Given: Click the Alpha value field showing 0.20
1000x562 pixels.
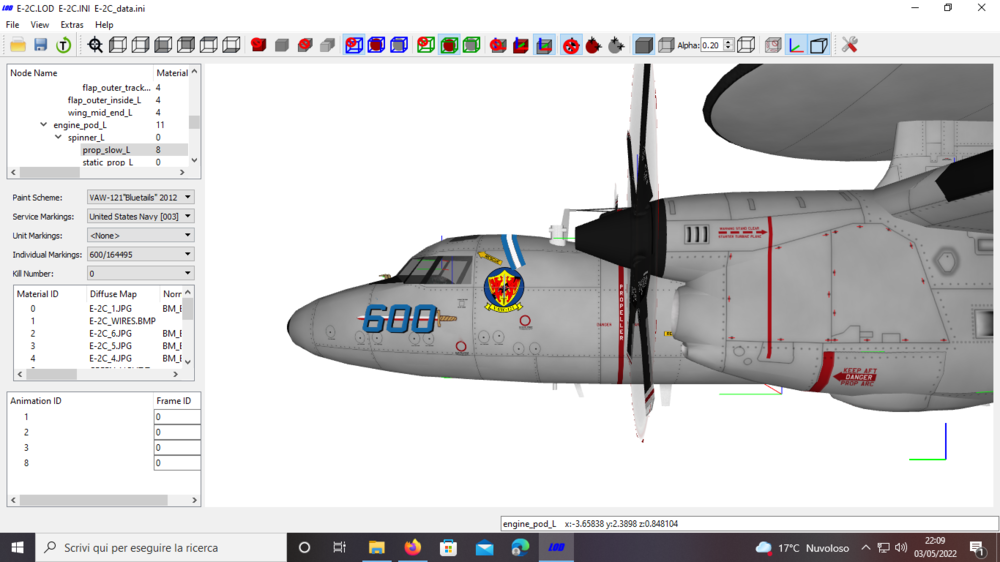Looking at the screenshot, I should tap(712, 45).
